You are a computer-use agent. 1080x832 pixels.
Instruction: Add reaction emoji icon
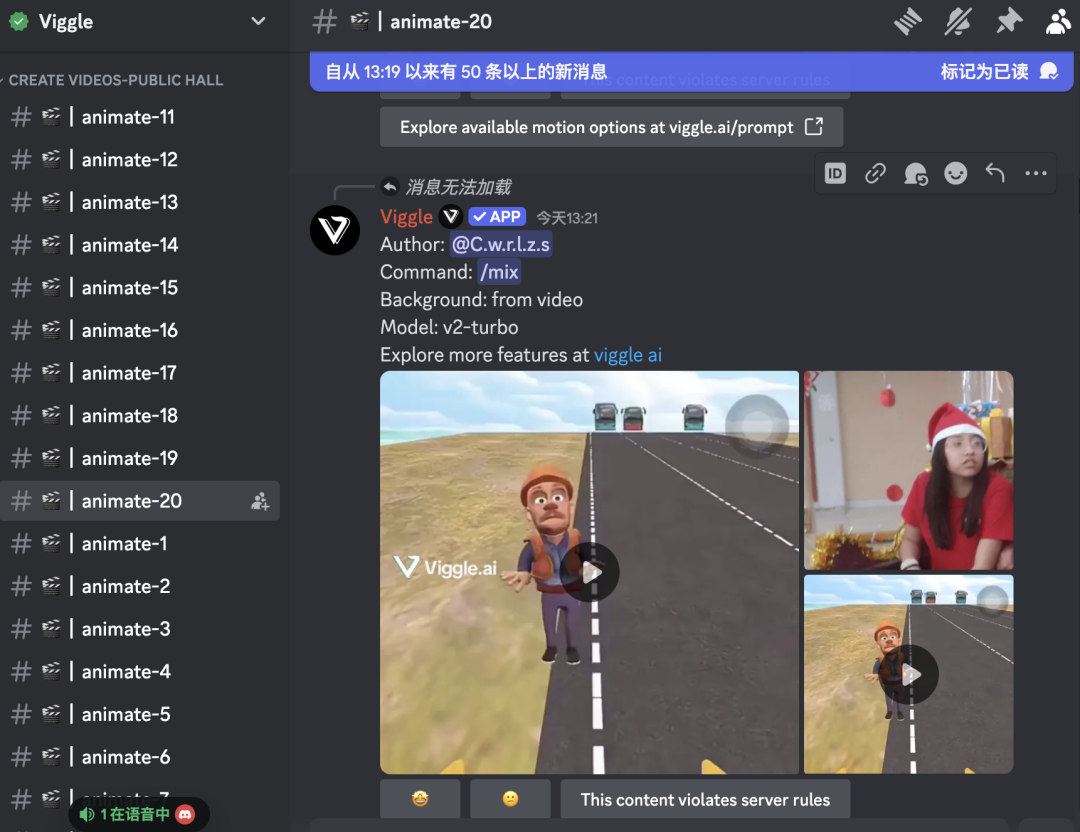(955, 174)
